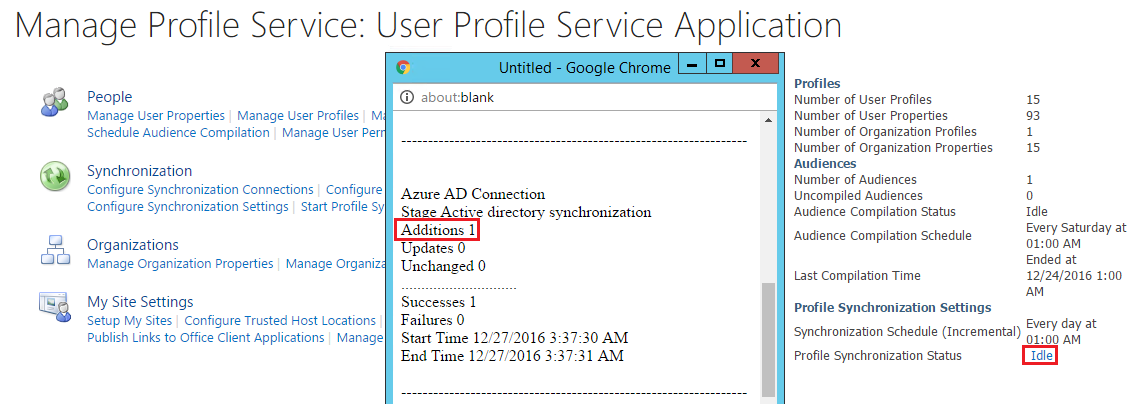Click 'Synchronization Schedule (Incremental)' label
The height and width of the screenshot is (416, 1144).
pyautogui.click(x=907, y=332)
